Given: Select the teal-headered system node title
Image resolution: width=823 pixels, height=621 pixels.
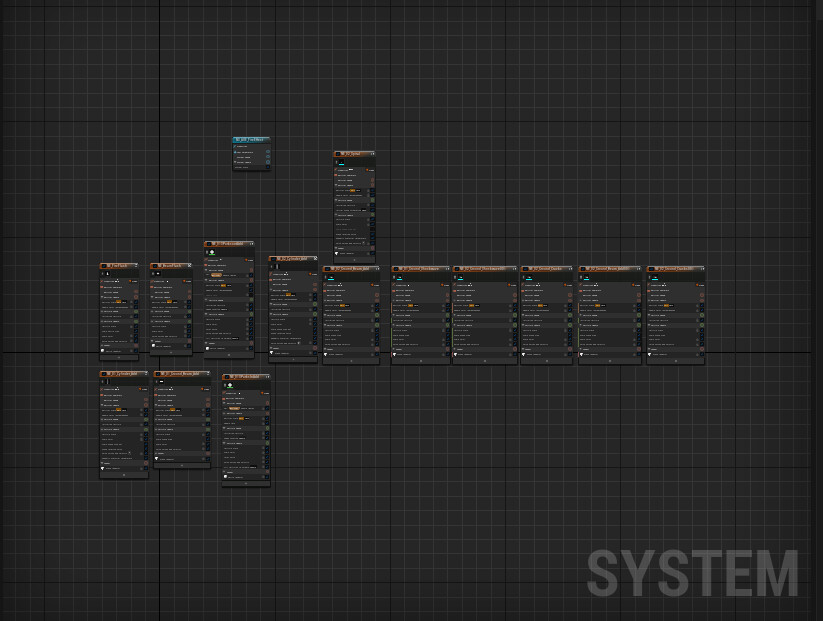Looking at the screenshot, I should point(251,140).
